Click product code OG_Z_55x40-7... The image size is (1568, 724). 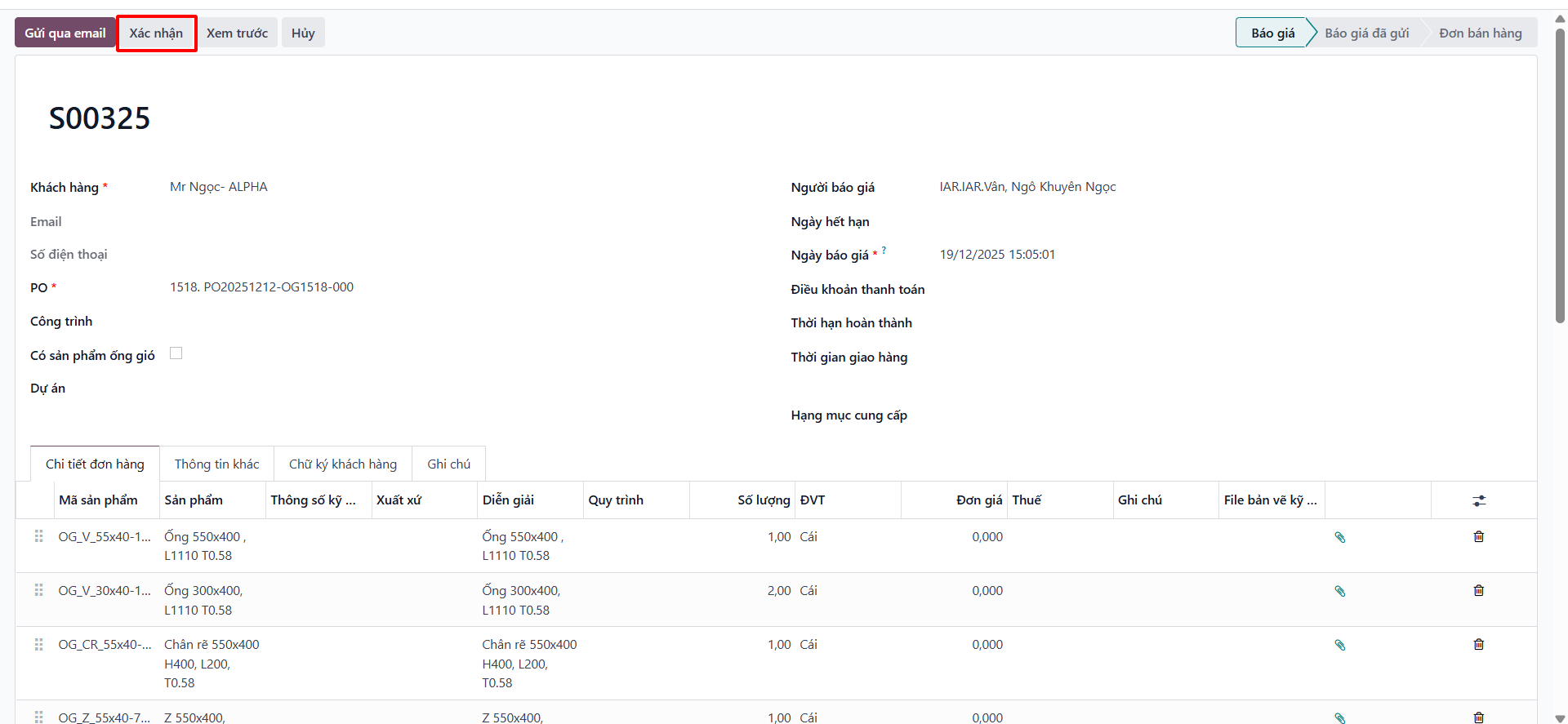pyautogui.click(x=105, y=717)
